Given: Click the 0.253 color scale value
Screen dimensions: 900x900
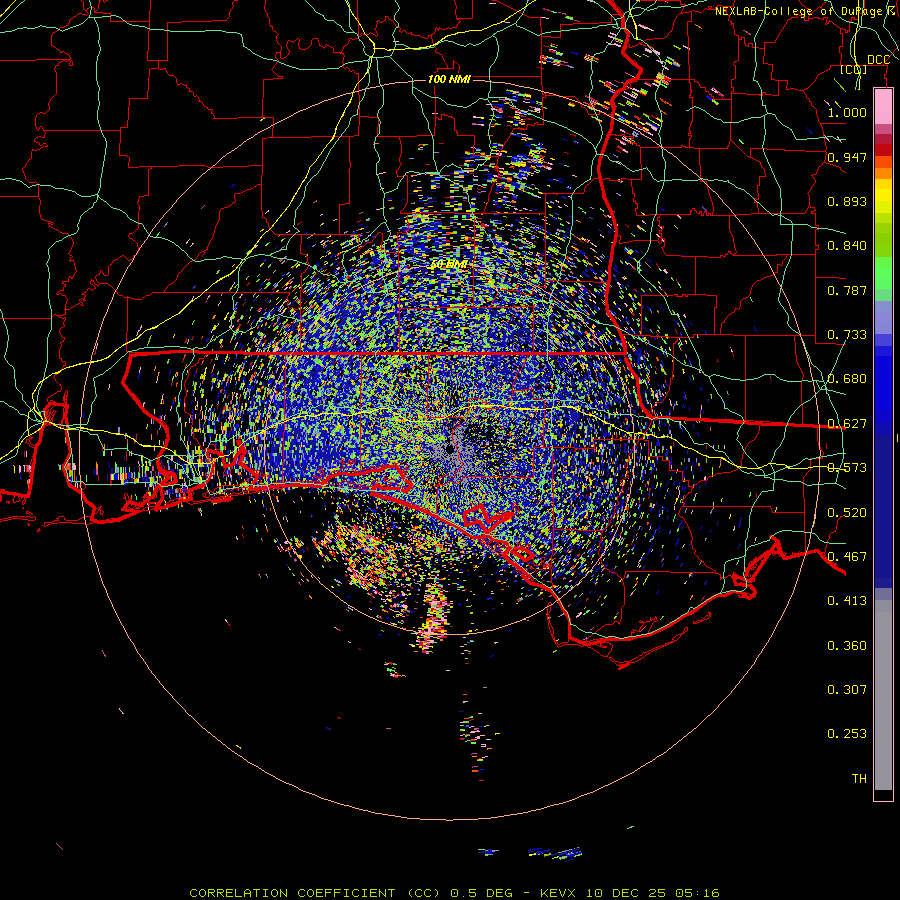Looking at the screenshot, I should coord(847,734).
